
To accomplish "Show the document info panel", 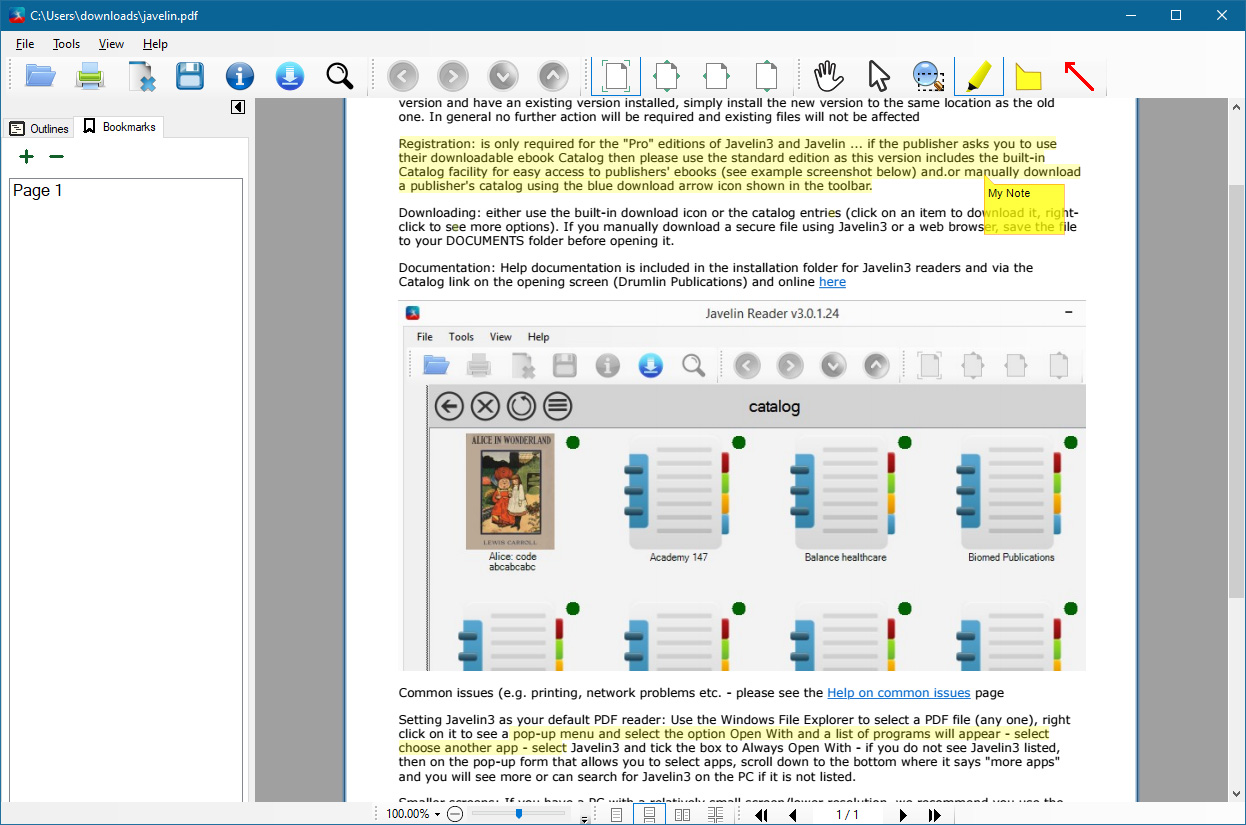I will point(239,75).
